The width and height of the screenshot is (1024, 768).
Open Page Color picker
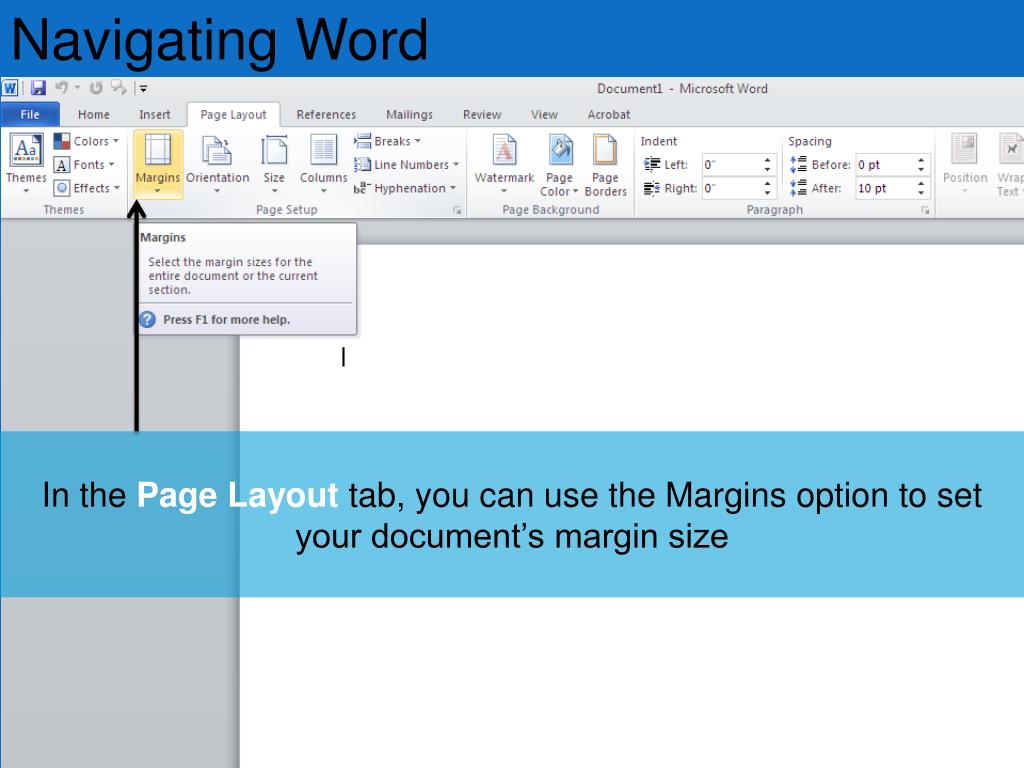coord(560,165)
